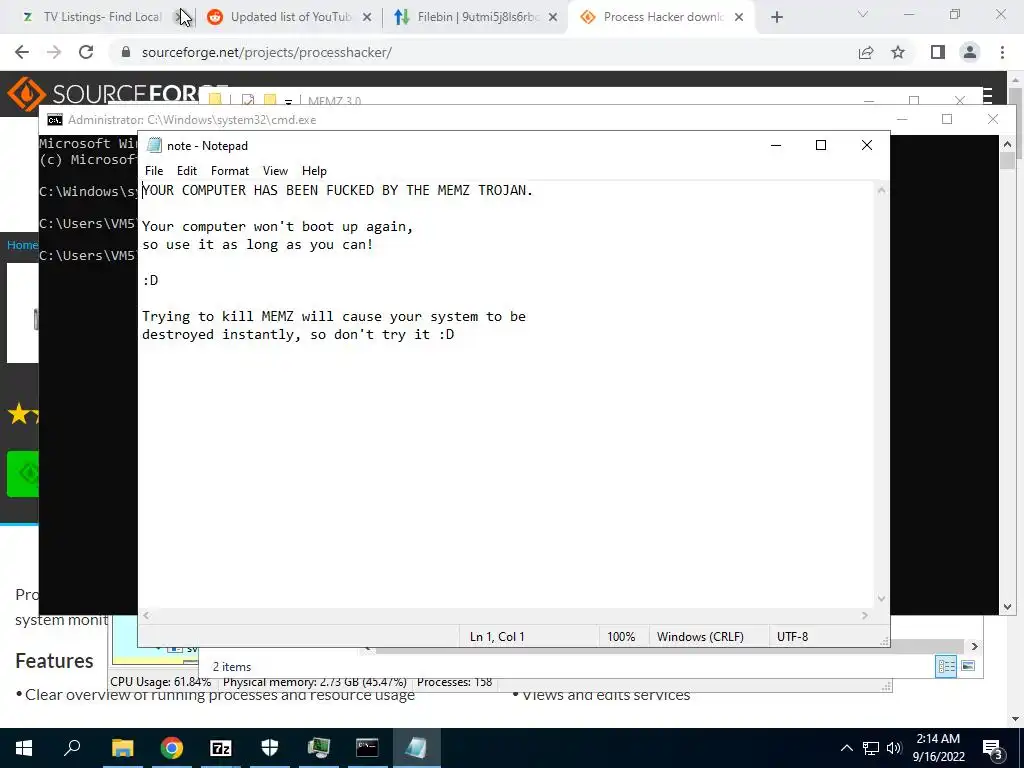Select the Notepad taskbar button
This screenshot has height=768, width=1024.
[x=416, y=748]
